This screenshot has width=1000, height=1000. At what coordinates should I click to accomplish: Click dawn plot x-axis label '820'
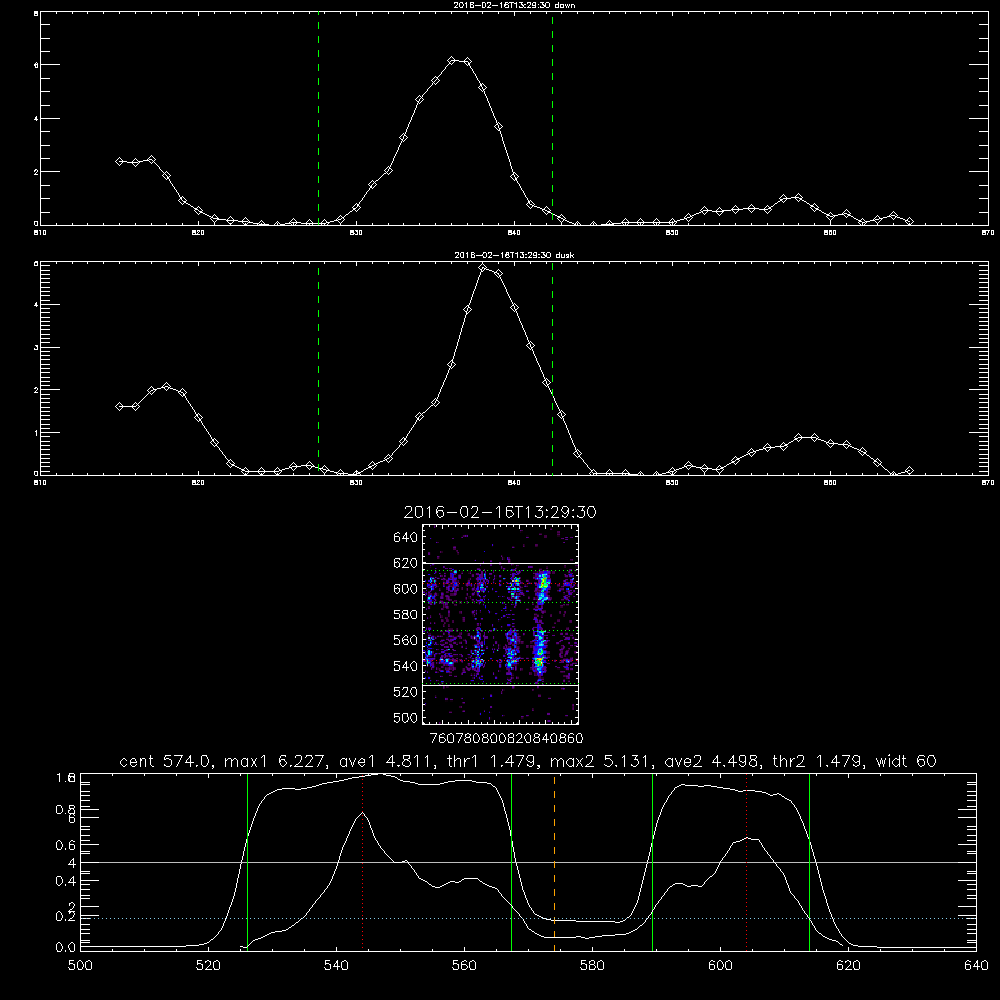pyautogui.click(x=198, y=233)
